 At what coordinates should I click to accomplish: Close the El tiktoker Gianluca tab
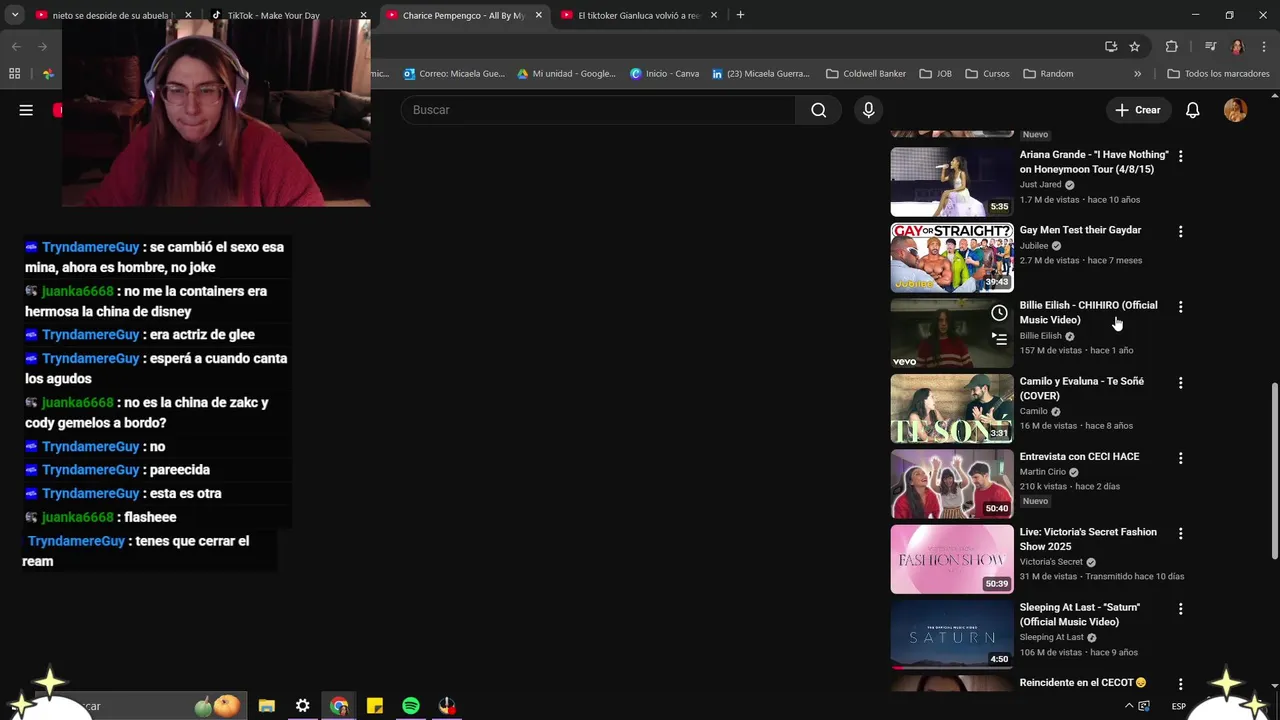pos(713,15)
